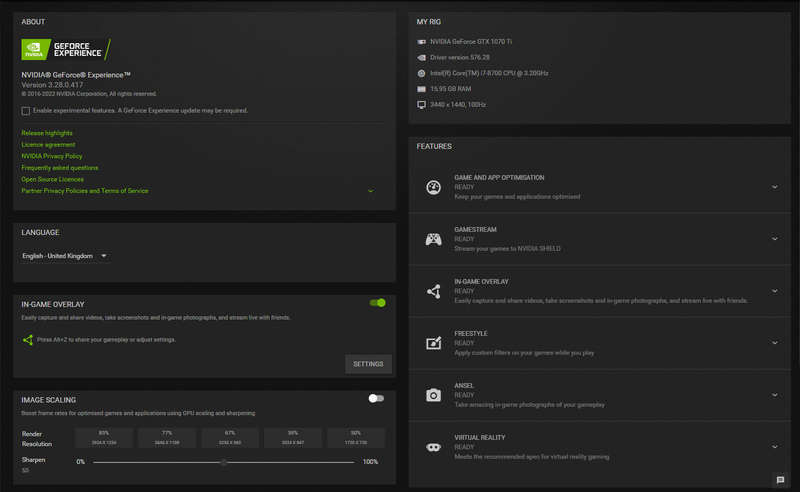
Task: Expand the Freestyle feature chevron
Action: point(774,342)
